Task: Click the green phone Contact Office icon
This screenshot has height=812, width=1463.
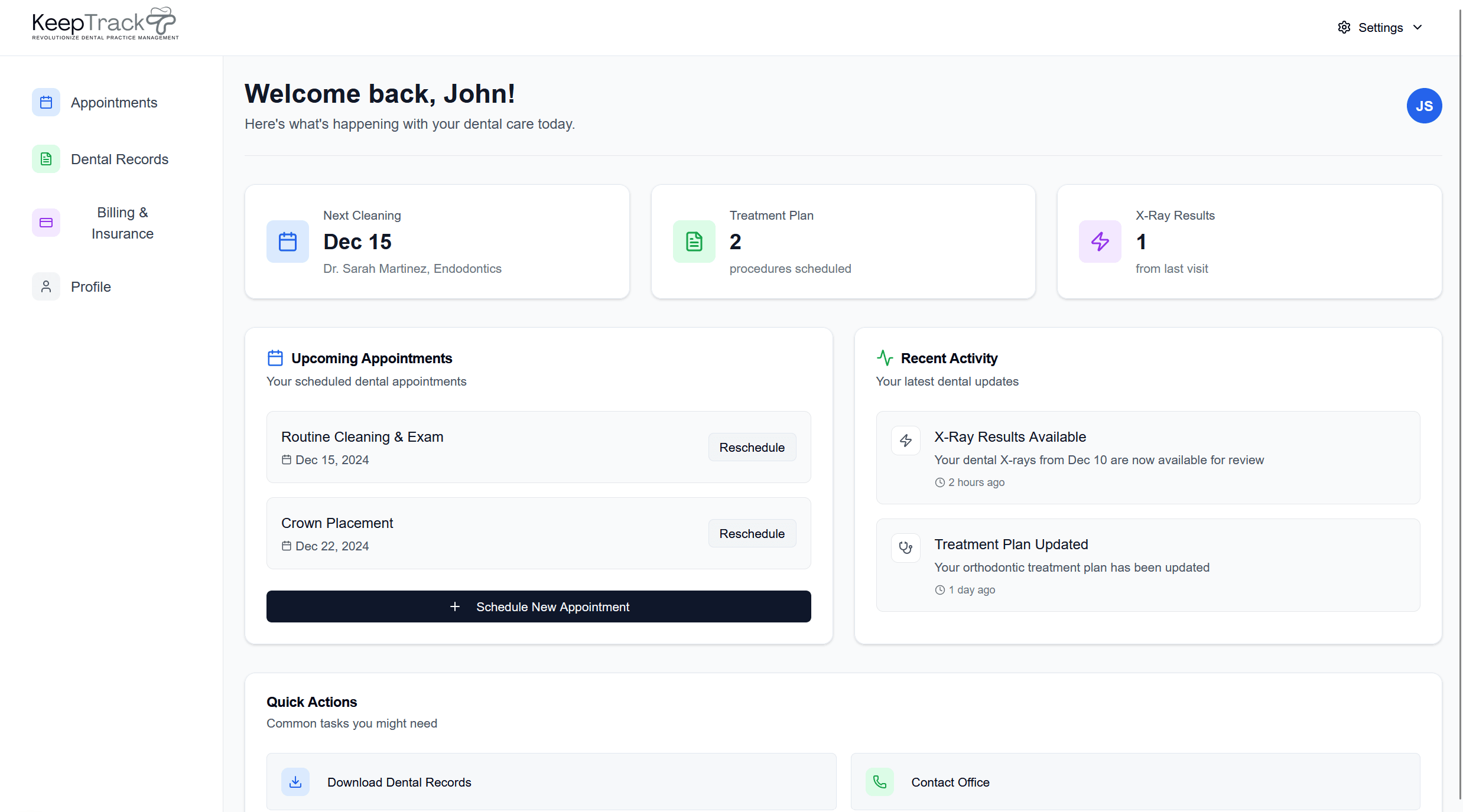Action: tap(880, 782)
